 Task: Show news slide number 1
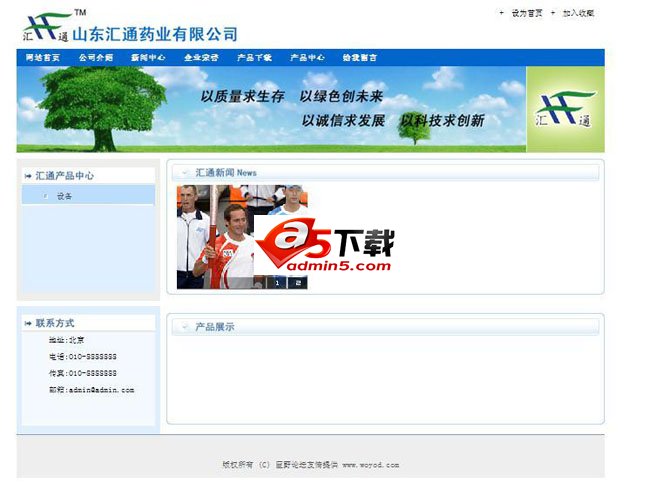277,283
